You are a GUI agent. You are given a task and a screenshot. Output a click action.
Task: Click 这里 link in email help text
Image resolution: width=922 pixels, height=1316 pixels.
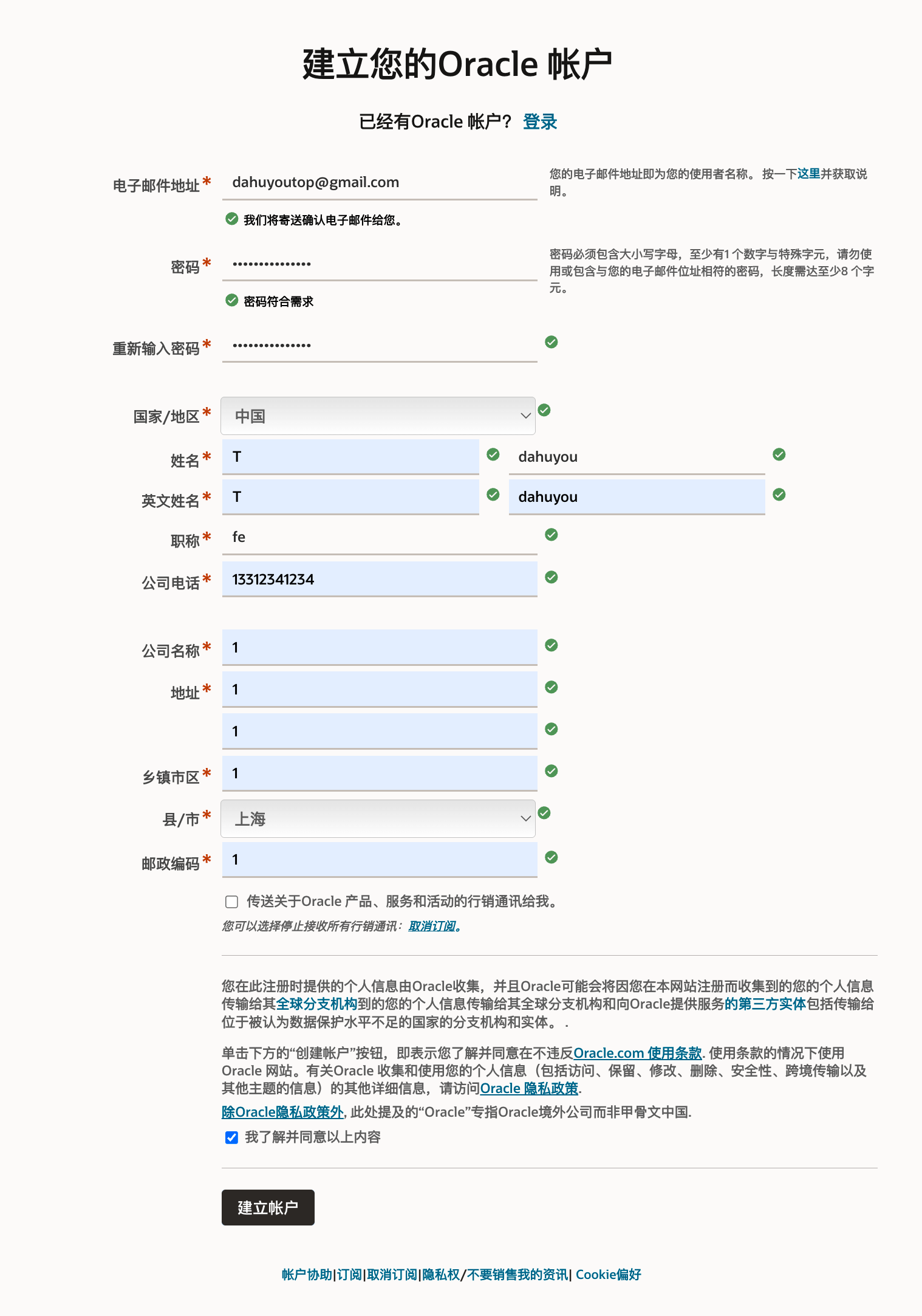tap(808, 174)
